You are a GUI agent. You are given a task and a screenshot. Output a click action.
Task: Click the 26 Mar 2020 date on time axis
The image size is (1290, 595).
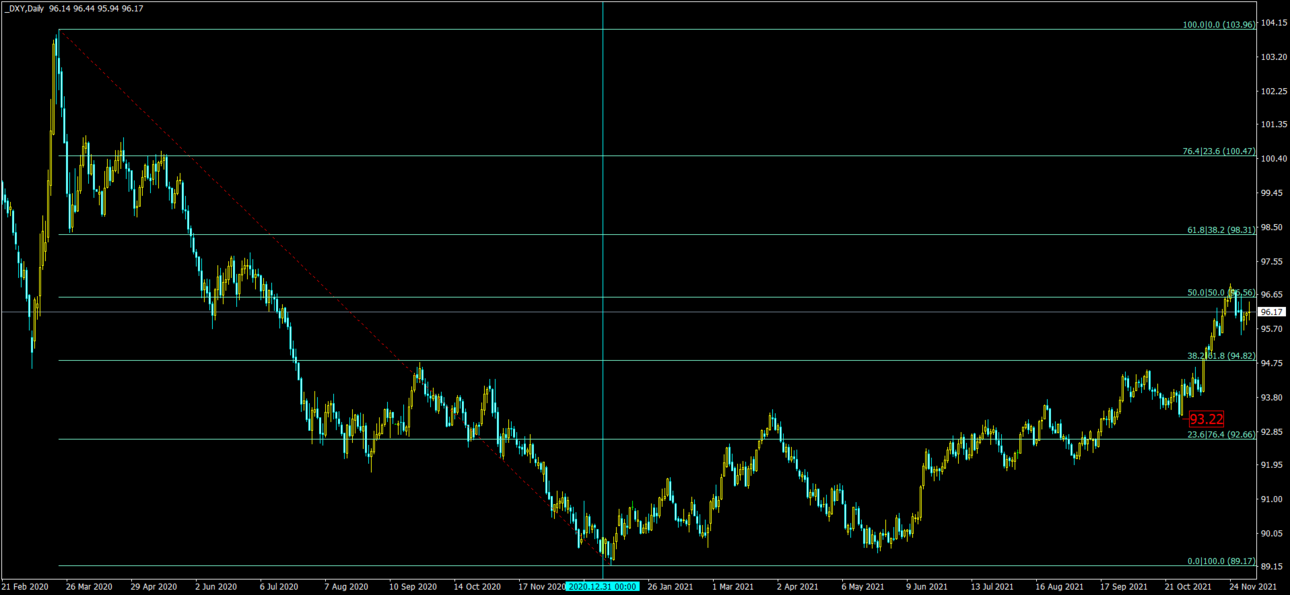[90, 587]
